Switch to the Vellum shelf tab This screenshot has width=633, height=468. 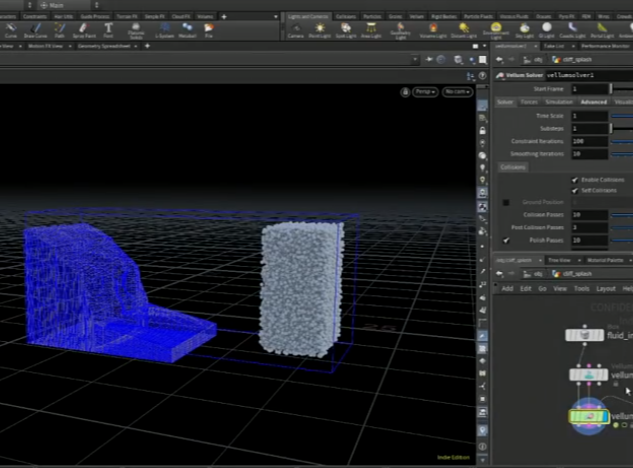click(416, 17)
